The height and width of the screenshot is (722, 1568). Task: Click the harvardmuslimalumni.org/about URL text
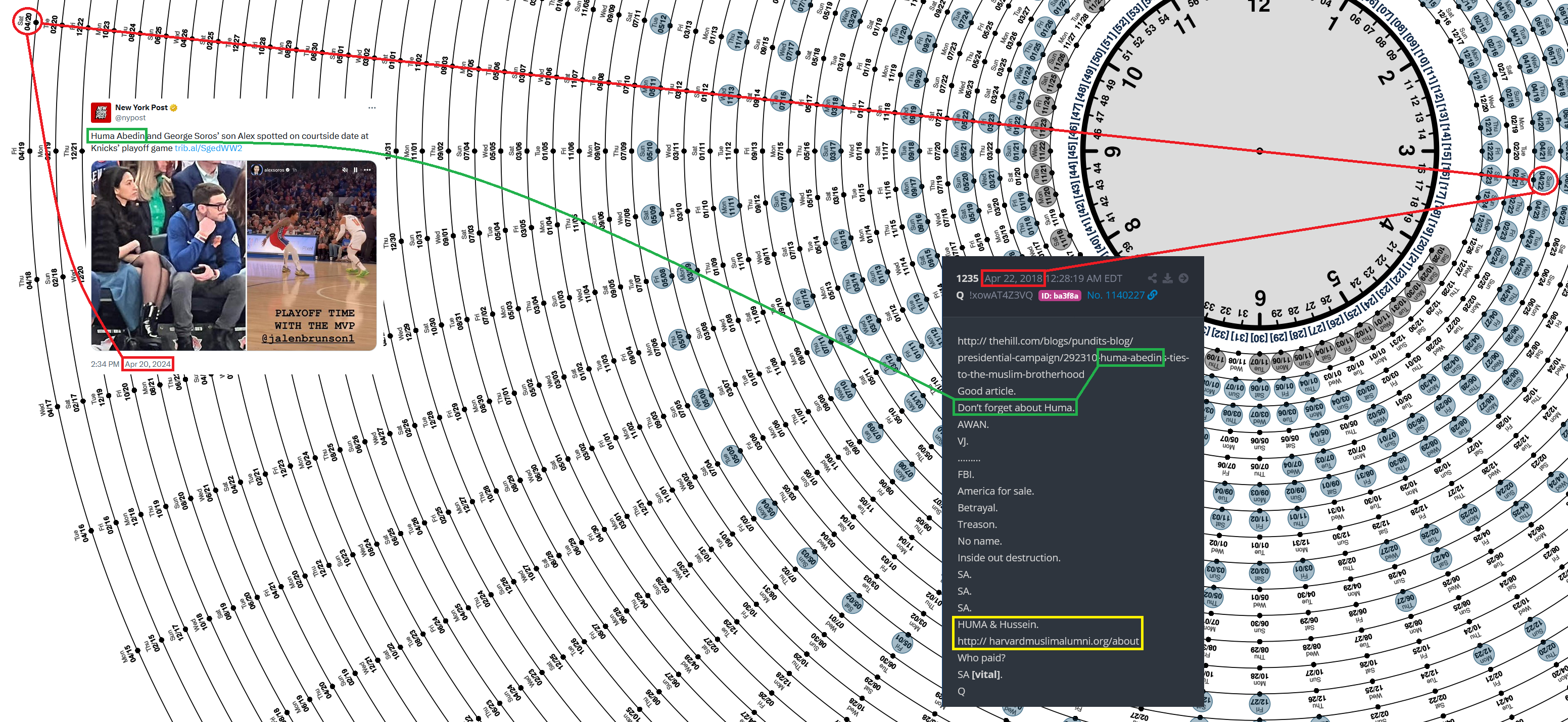tap(1048, 641)
